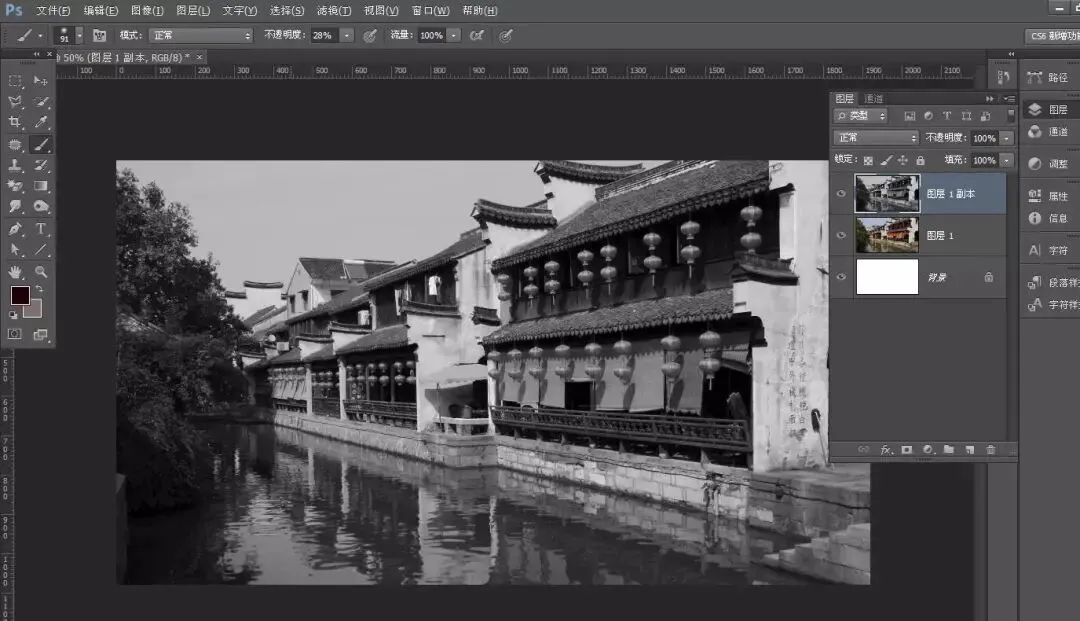Select the Rectangular Marquee tool
1080x621 pixels.
click(15, 81)
